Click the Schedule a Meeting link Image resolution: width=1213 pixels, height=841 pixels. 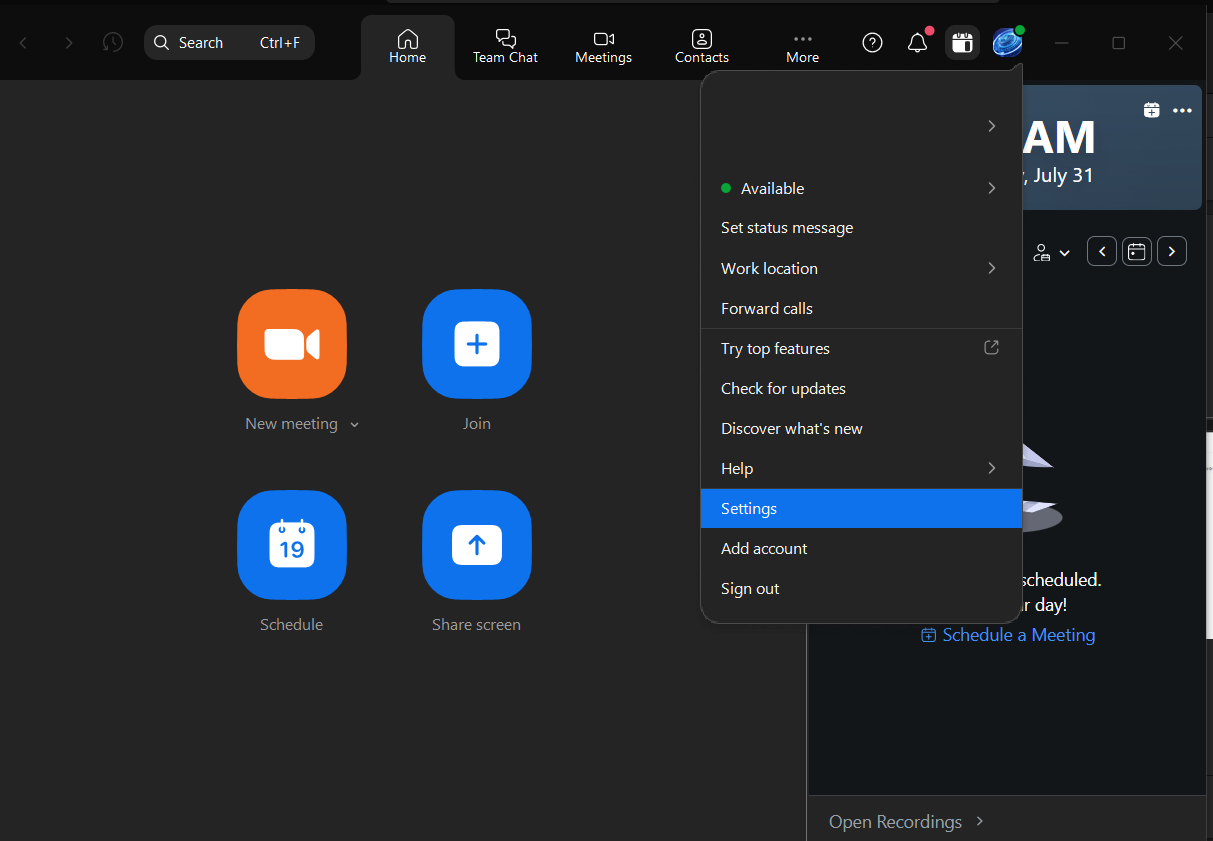[1017, 635]
